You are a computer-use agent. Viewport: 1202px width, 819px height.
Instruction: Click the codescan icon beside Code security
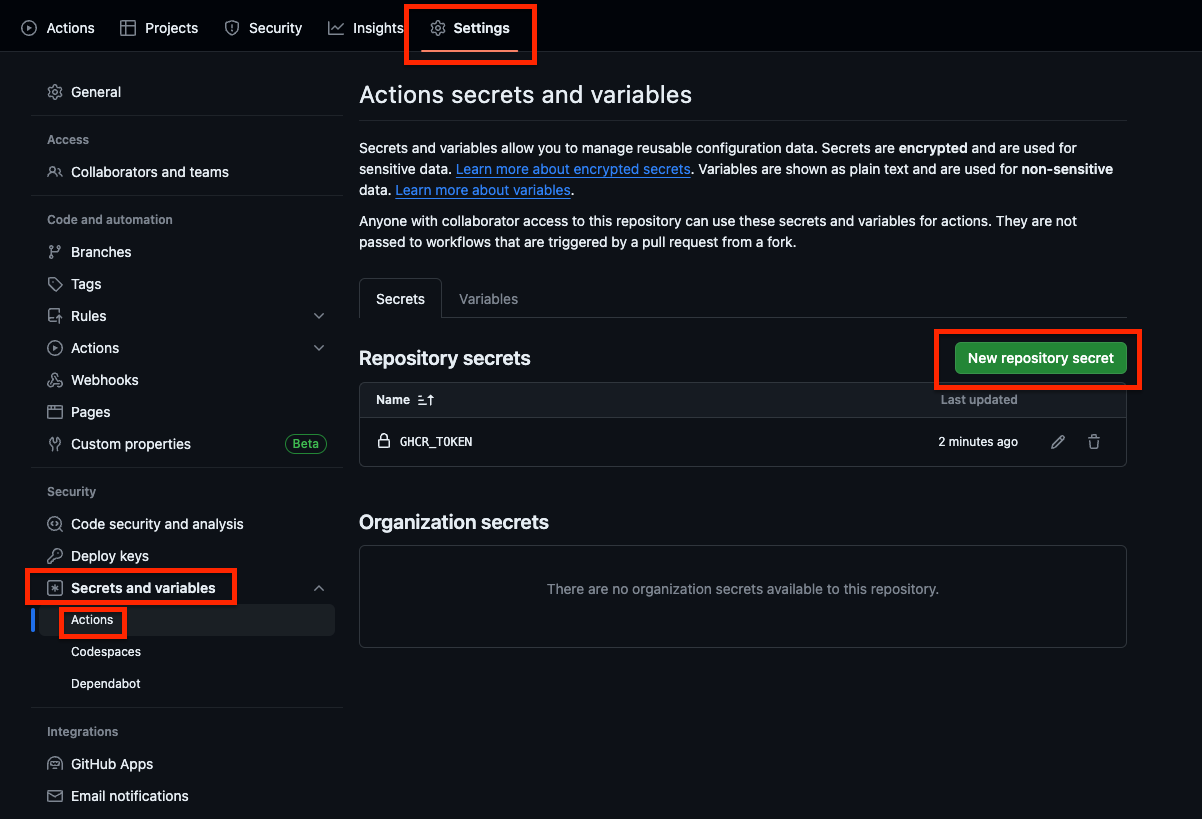[x=55, y=524]
